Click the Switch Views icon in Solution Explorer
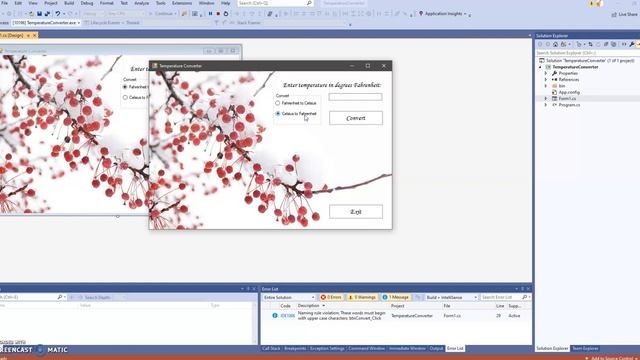640x360 pixels. click(x=564, y=44)
